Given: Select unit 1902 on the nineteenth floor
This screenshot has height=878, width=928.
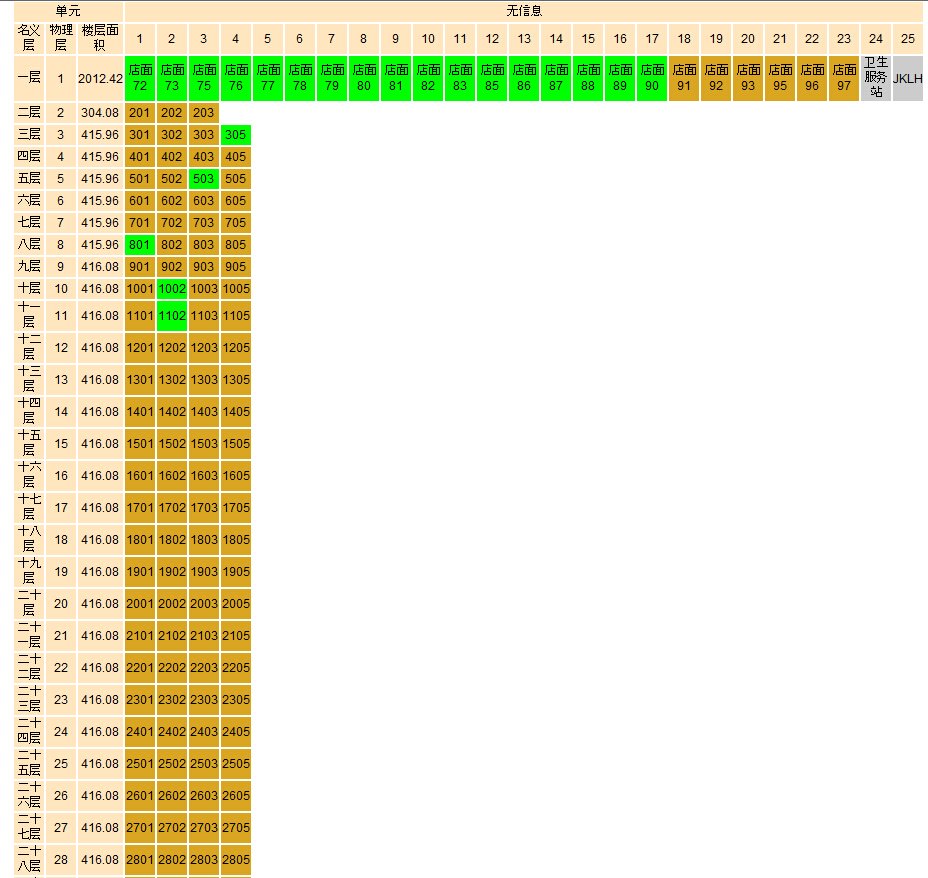Looking at the screenshot, I should (172, 571).
